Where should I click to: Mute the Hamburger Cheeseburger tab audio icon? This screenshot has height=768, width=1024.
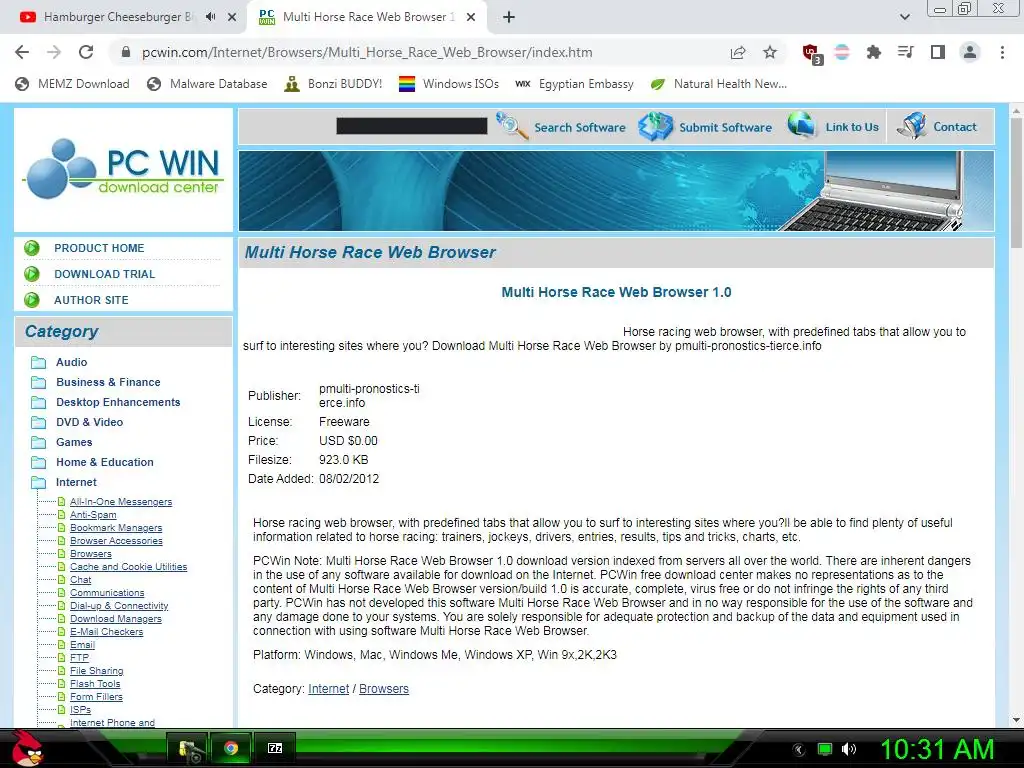click(x=210, y=17)
